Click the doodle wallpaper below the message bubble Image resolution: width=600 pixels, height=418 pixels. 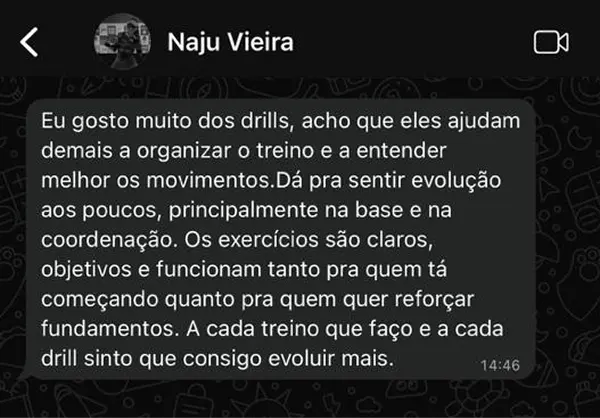[300, 398]
